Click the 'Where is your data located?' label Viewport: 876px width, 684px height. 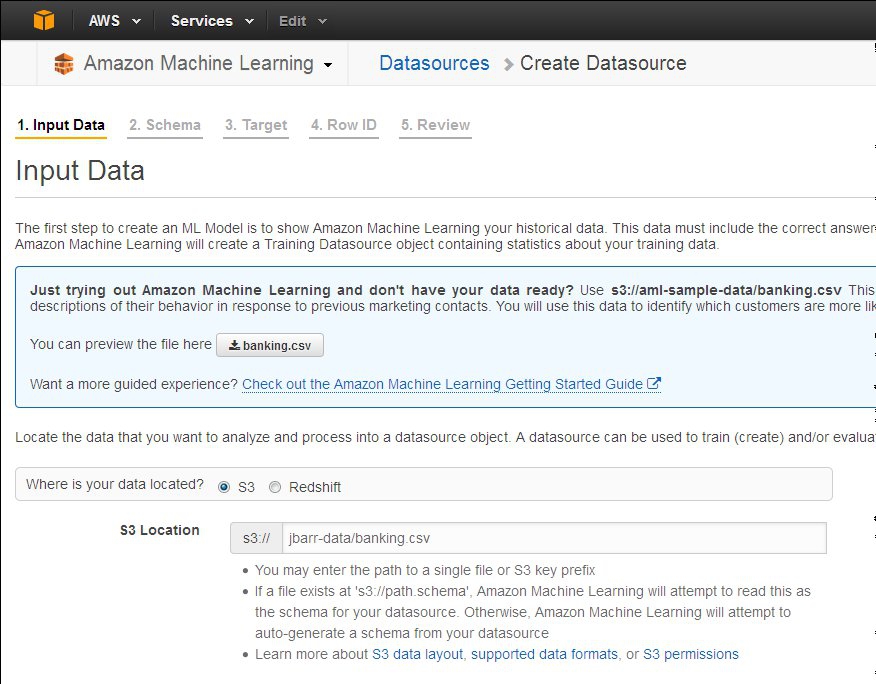[115, 484]
